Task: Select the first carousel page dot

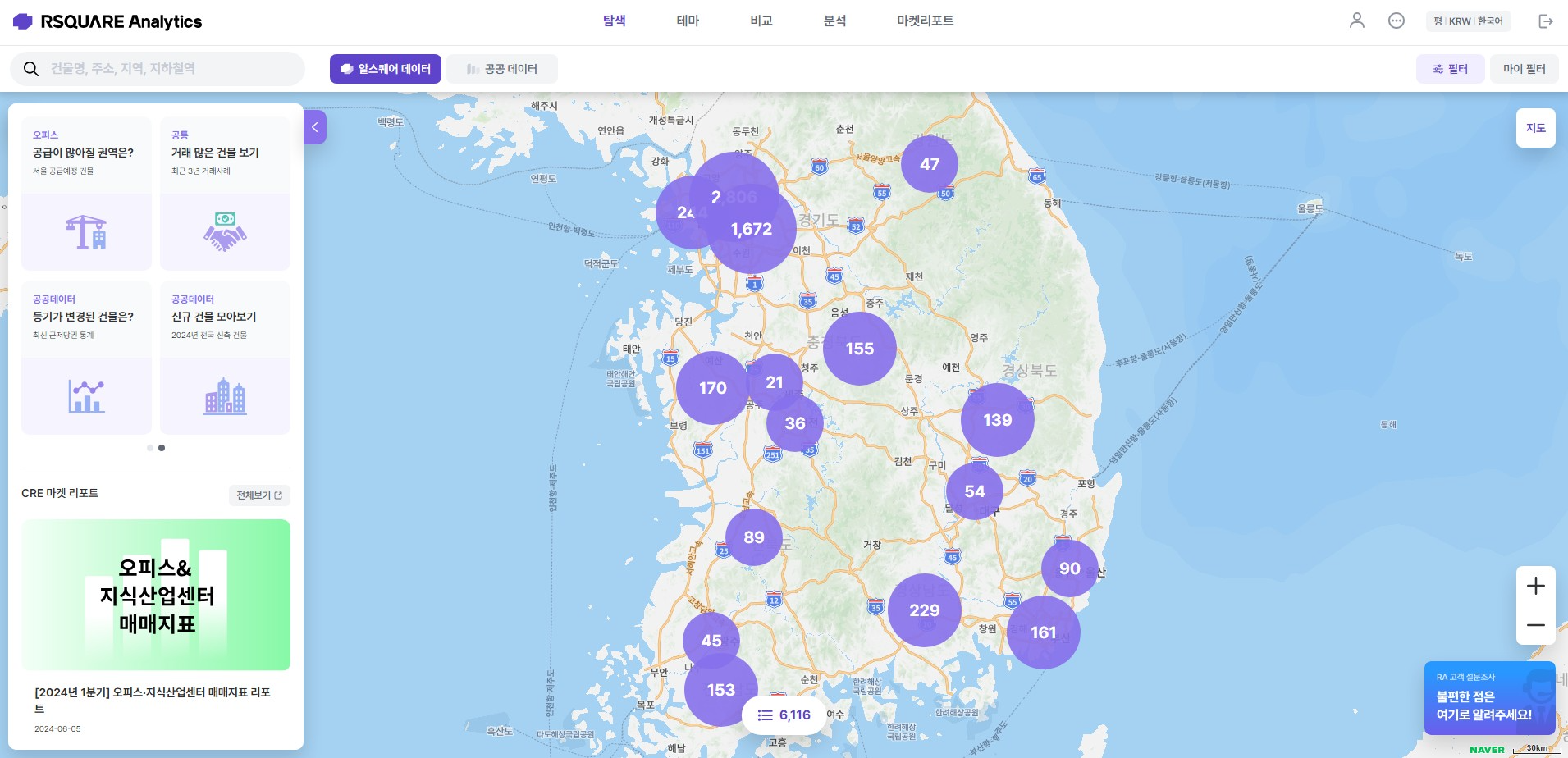Action: (x=150, y=448)
